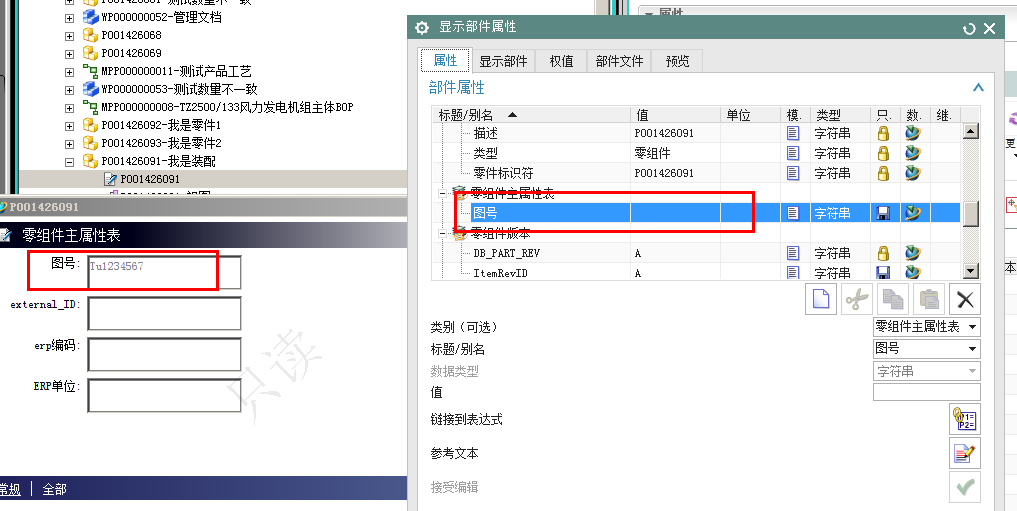Click the 值 input field in dialog
This screenshot has height=511, width=1017.
927,392
